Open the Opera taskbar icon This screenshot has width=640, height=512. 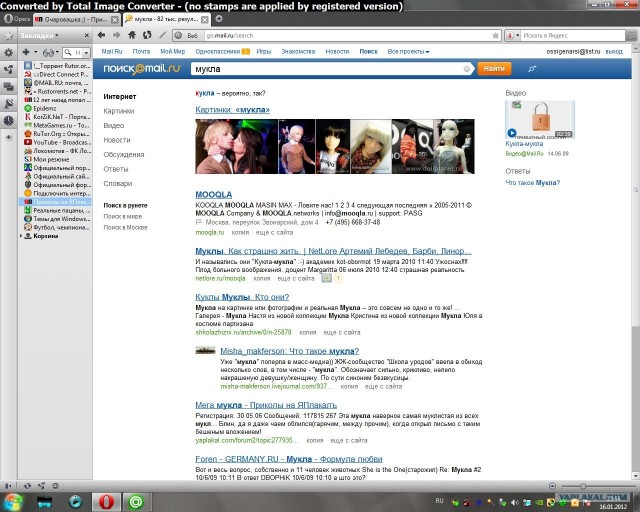click(x=106, y=502)
